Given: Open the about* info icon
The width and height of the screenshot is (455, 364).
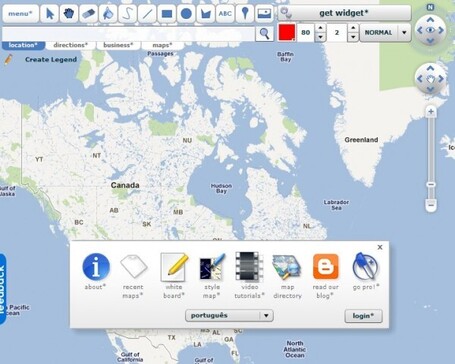Looking at the screenshot, I should [96, 267].
